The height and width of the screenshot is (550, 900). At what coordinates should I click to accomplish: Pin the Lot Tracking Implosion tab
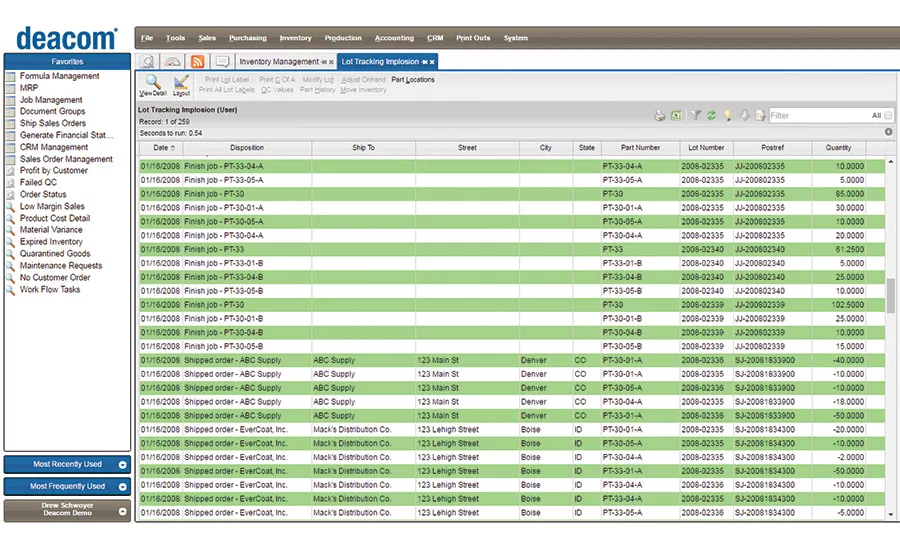click(424, 62)
